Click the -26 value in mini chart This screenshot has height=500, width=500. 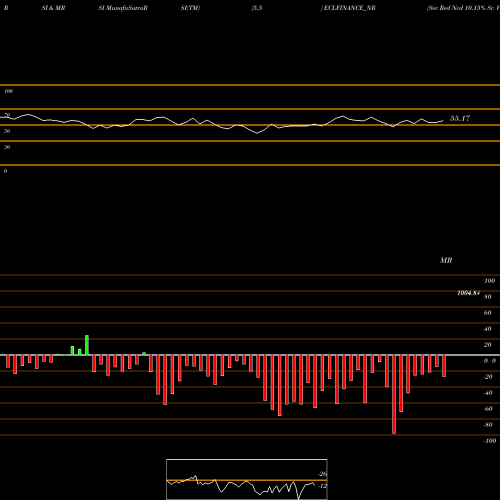[x=323, y=474]
